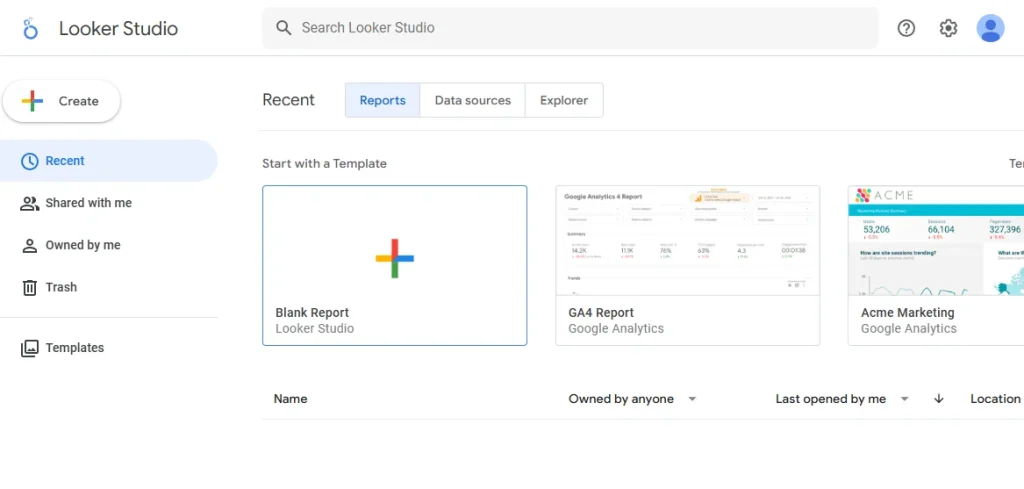Click the Templates gallery icon in sidebar

tap(30, 348)
